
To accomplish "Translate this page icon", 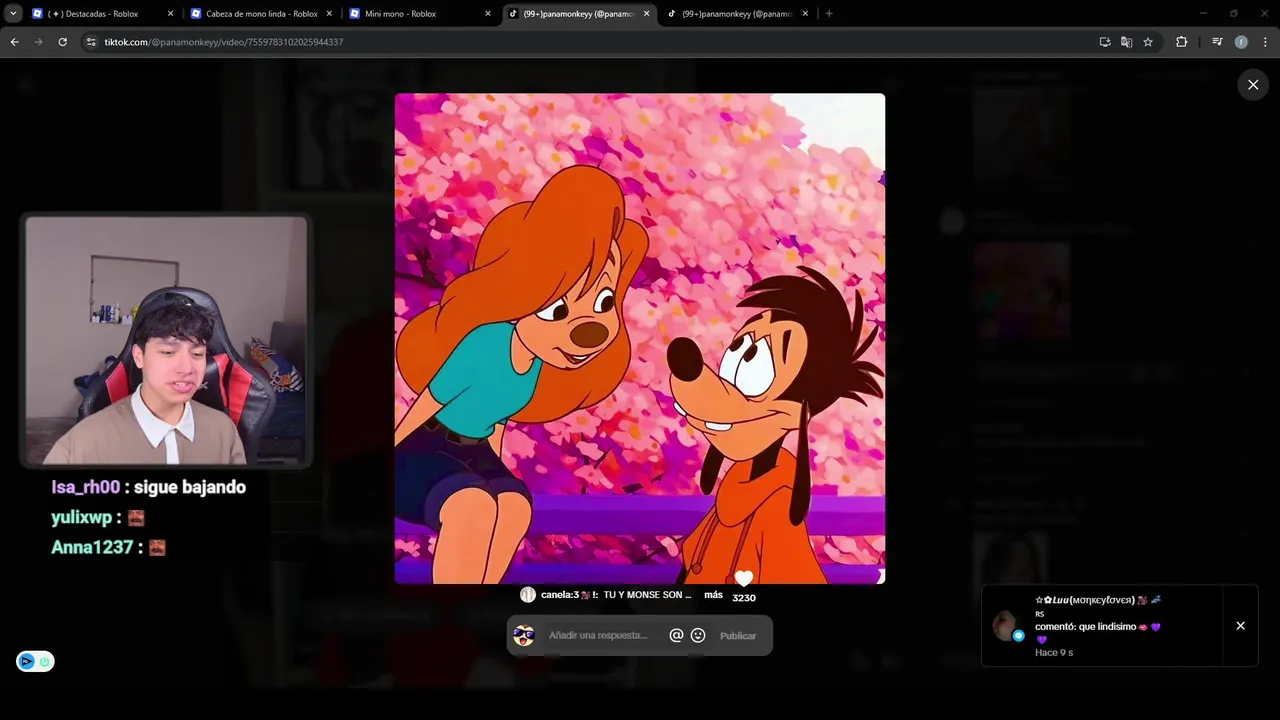I will pos(1126,42).
